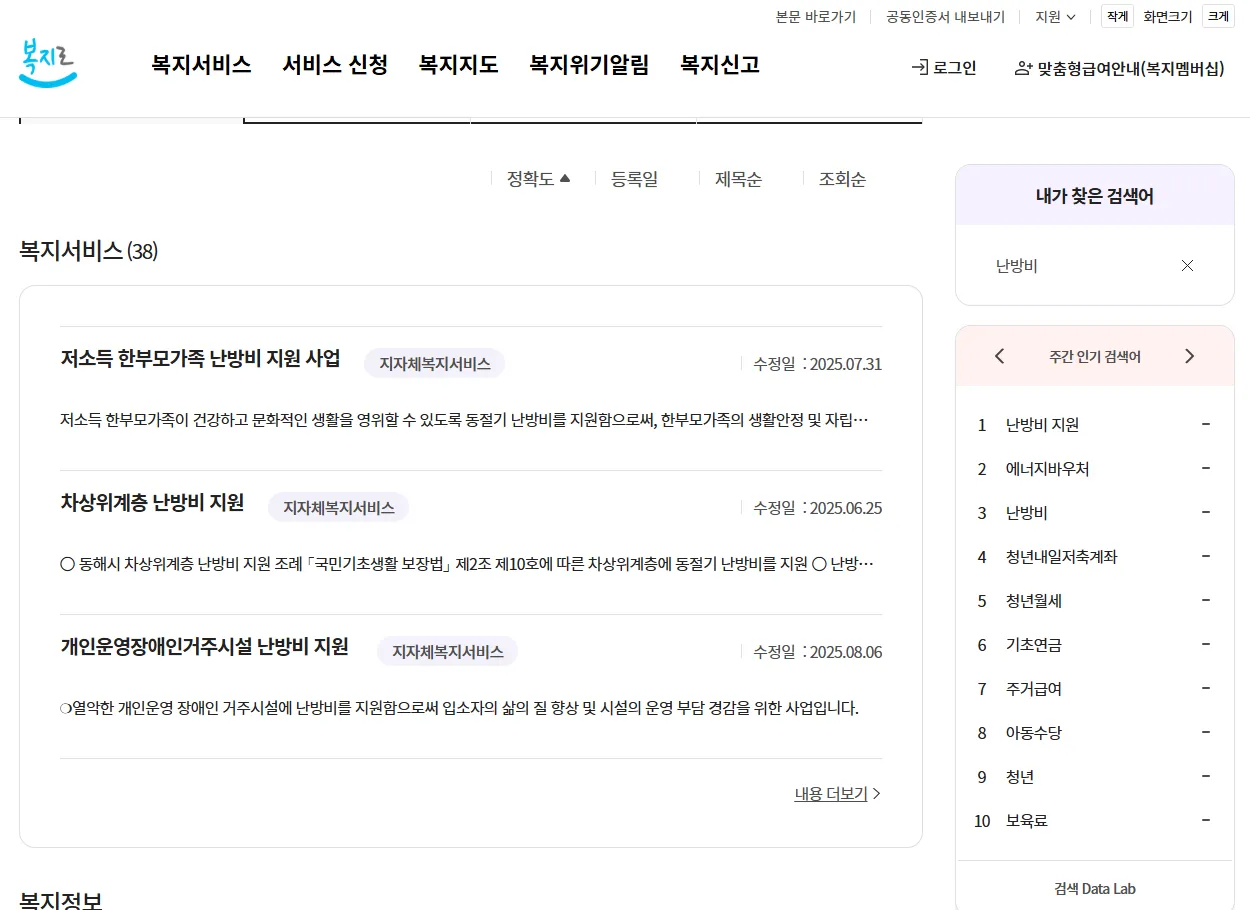Image resolution: width=1250 pixels, height=910 pixels.
Task: Click left chevron for previous popular search terms
Action: [x=999, y=355]
